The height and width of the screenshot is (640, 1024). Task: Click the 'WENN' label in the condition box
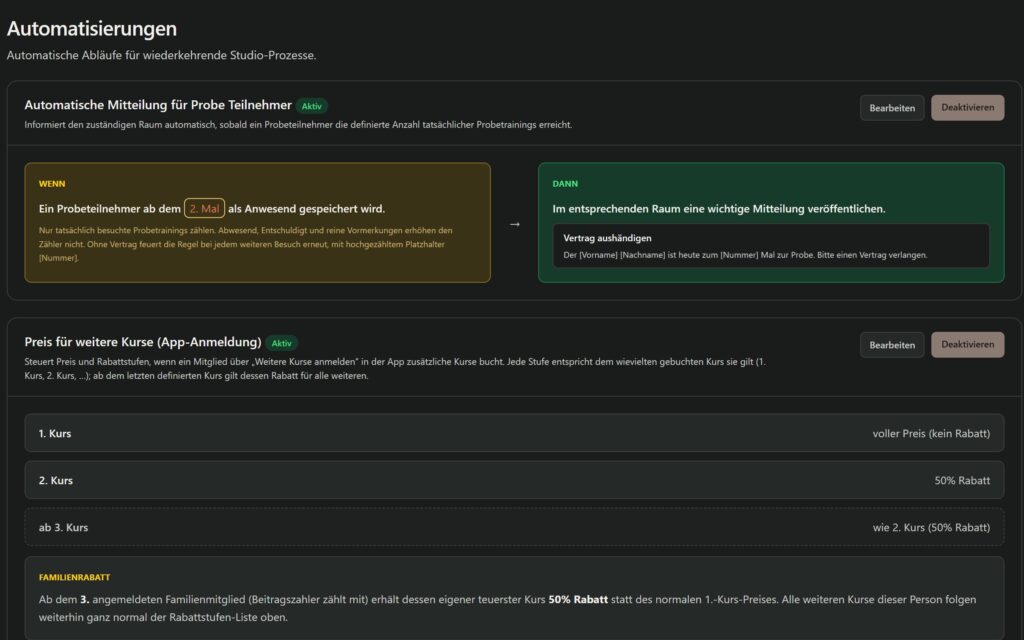tap(52, 184)
